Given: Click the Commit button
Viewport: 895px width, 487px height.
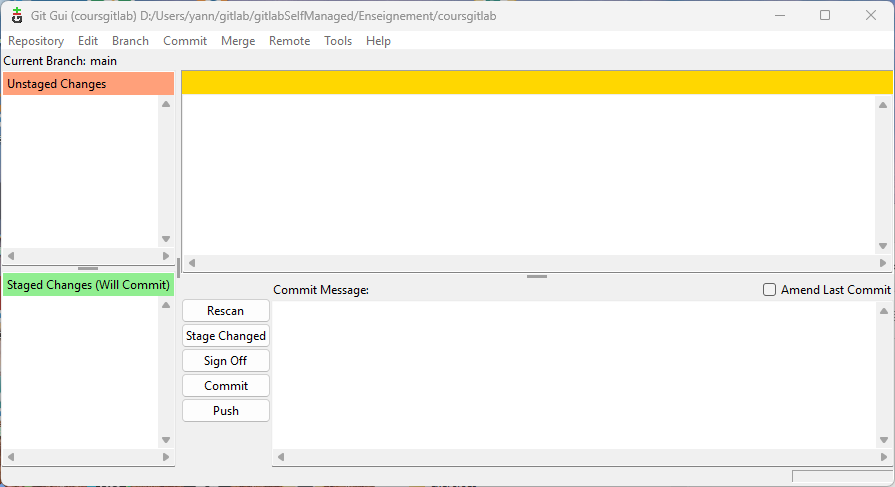Looking at the screenshot, I should (x=225, y=386).
